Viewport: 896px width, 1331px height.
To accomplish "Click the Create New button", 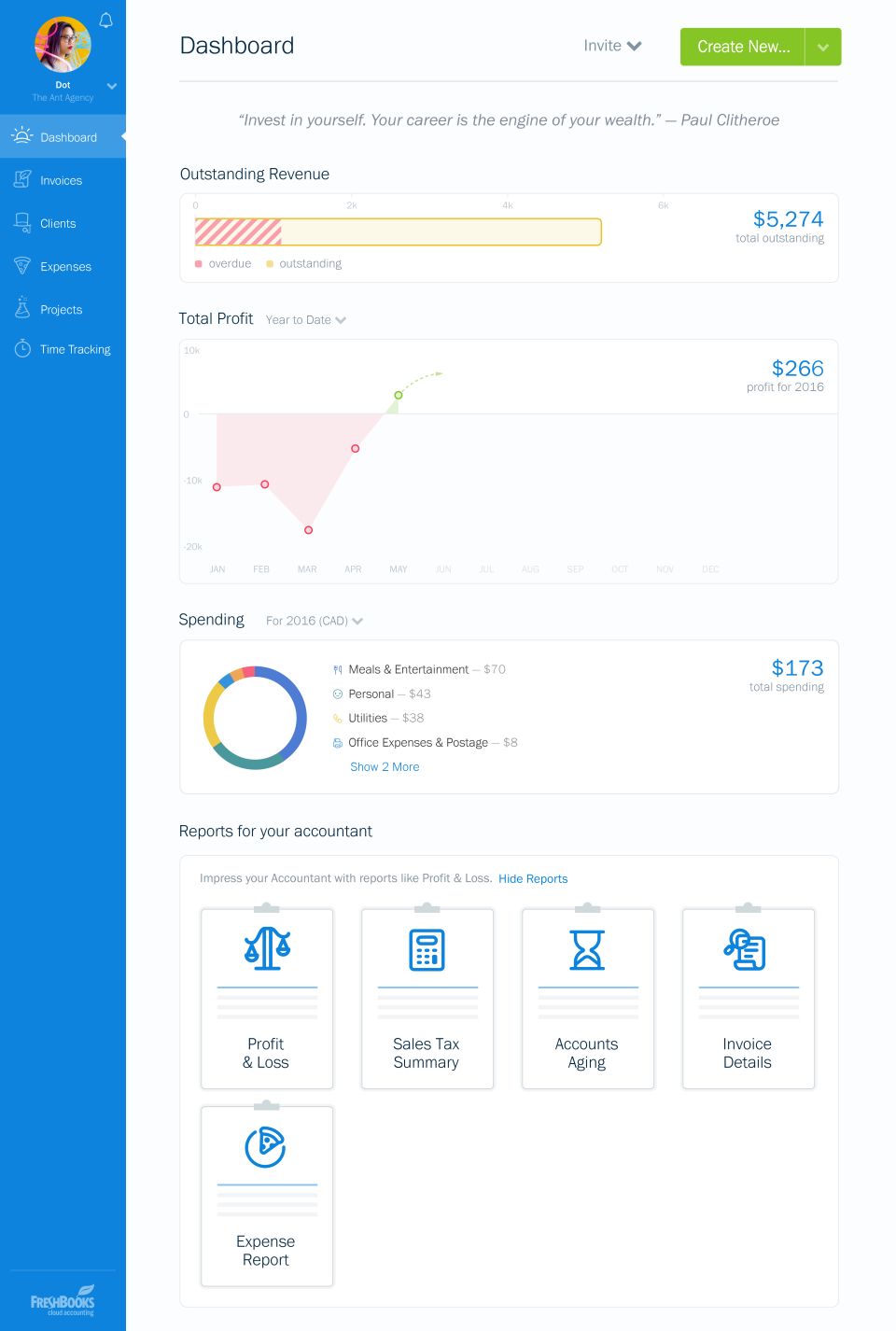I will point(743,45).
